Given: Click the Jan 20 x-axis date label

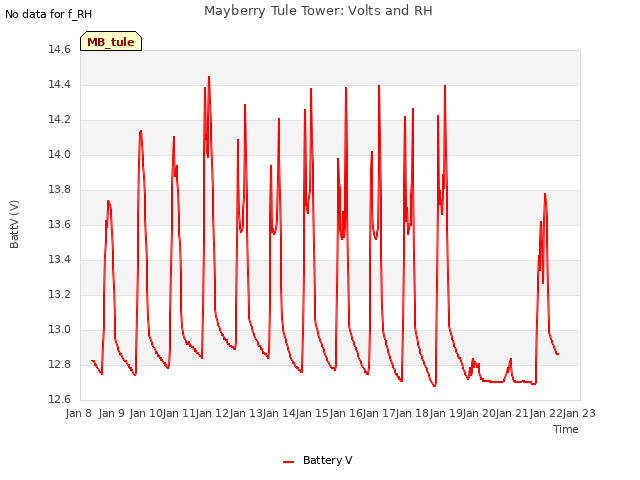Looking at the screenshot, I should (479, 413).
